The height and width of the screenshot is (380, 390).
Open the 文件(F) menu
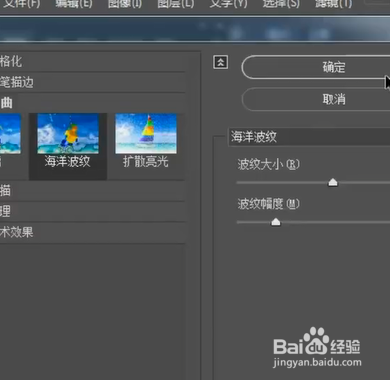point(22,4)
